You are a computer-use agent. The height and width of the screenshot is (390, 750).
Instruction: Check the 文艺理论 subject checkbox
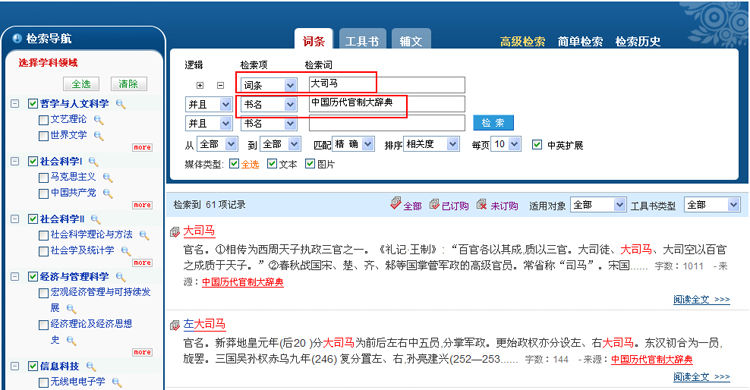(44, 120)
